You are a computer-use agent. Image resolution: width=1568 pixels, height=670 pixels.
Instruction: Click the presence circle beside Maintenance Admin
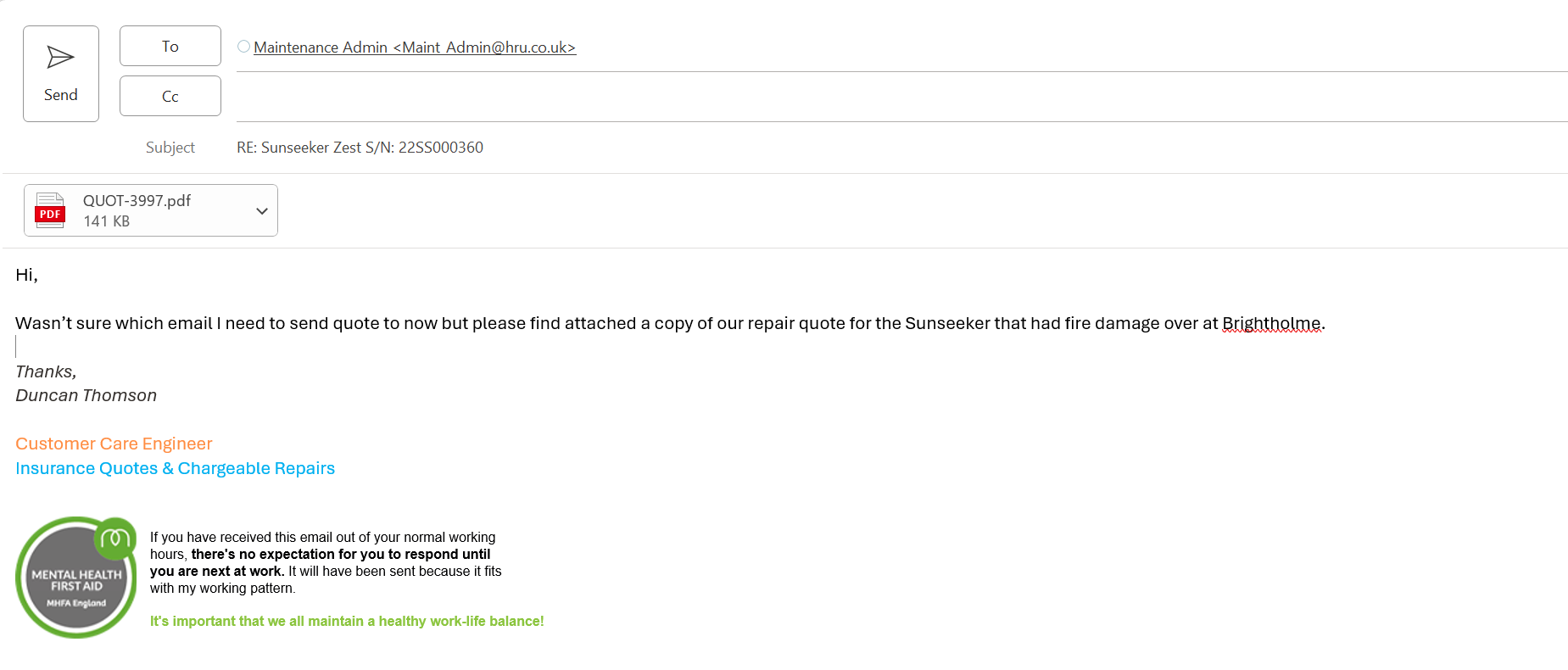pos(243,47)
